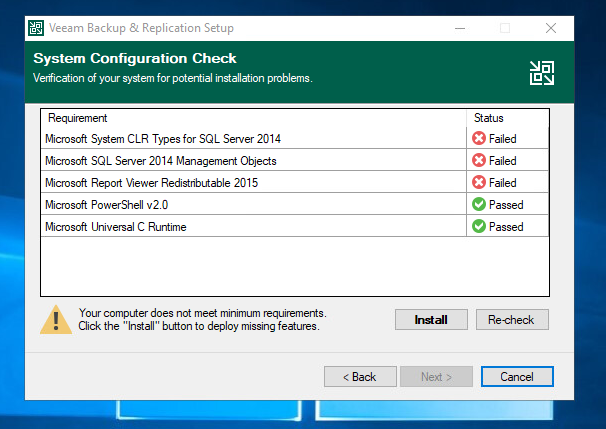
Task: Click the Failed status text for Report Viewer
Action: tap(502, 183)
